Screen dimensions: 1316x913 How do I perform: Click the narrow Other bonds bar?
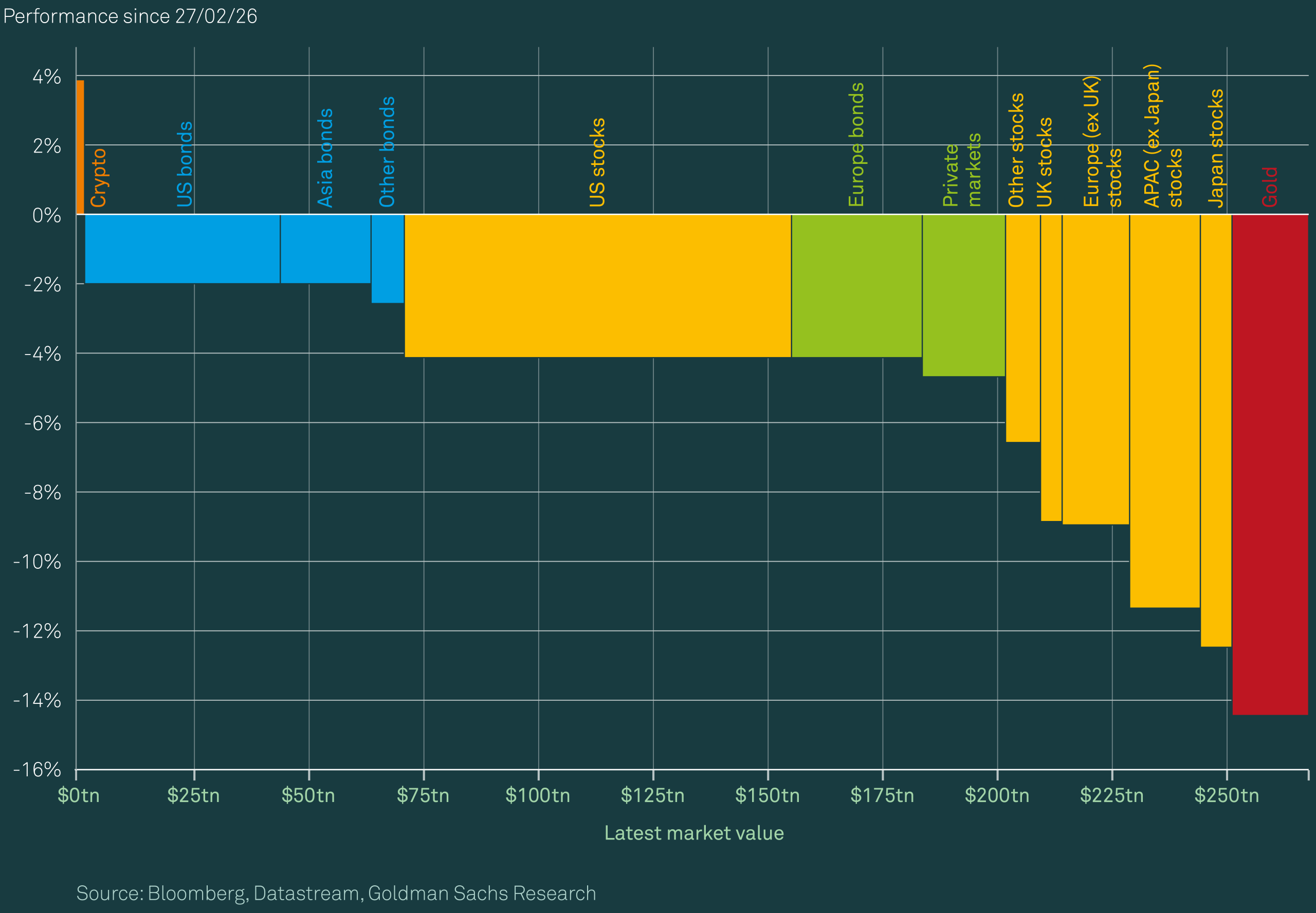tap(388, 258)
